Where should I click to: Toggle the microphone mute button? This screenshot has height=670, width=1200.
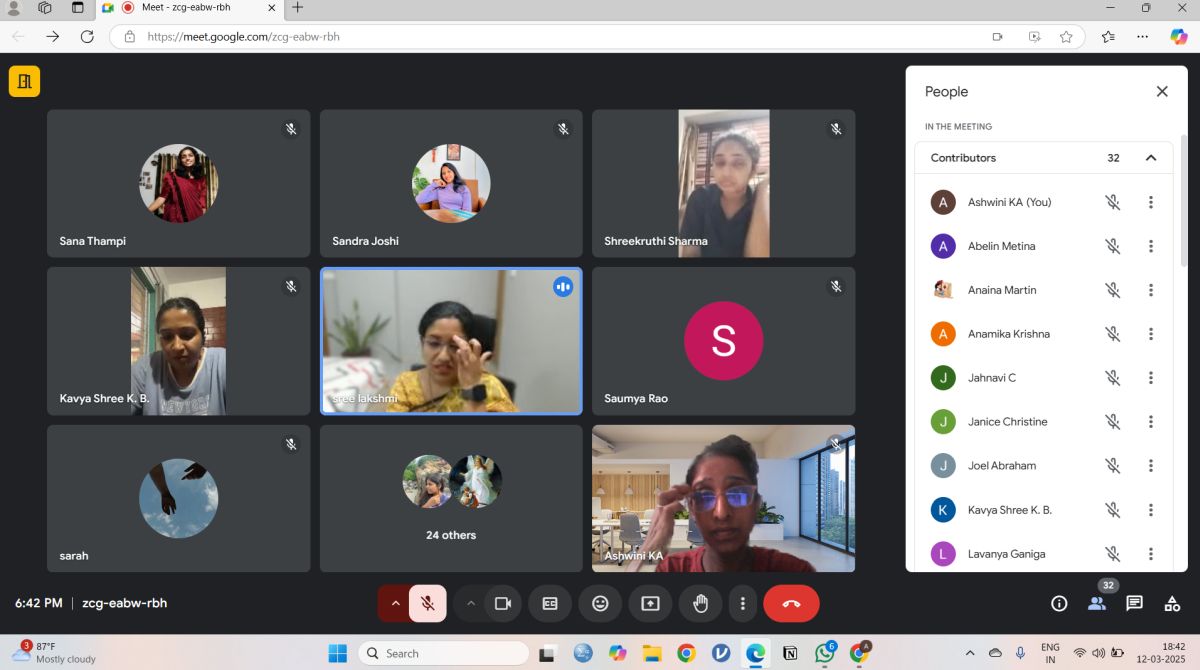(427, 603)
